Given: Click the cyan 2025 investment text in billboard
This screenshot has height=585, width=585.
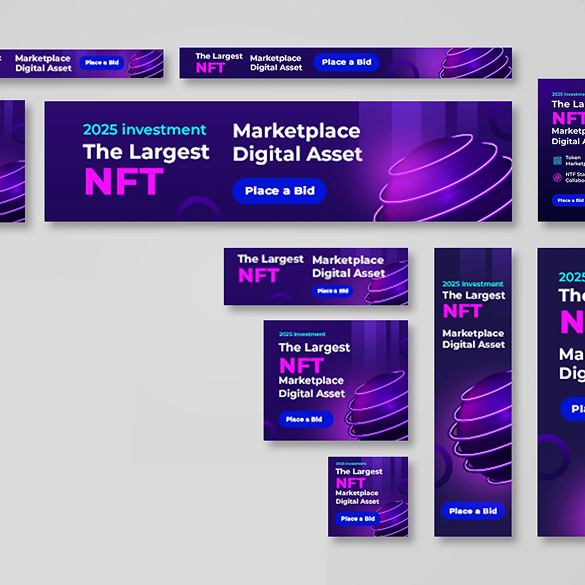Looking at the screenshot, I should click(x=144, y=129).
